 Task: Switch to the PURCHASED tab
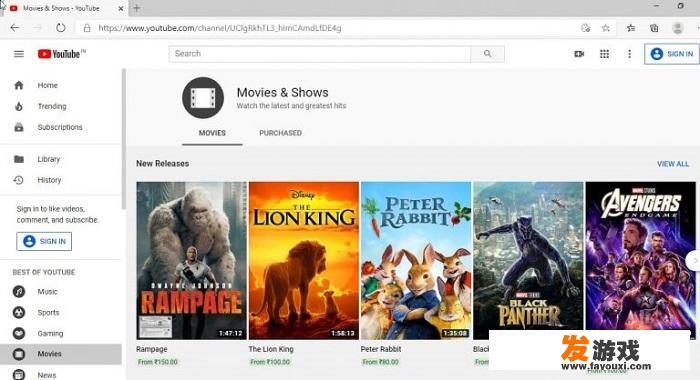pyautogui.click(x=280, y=133)
